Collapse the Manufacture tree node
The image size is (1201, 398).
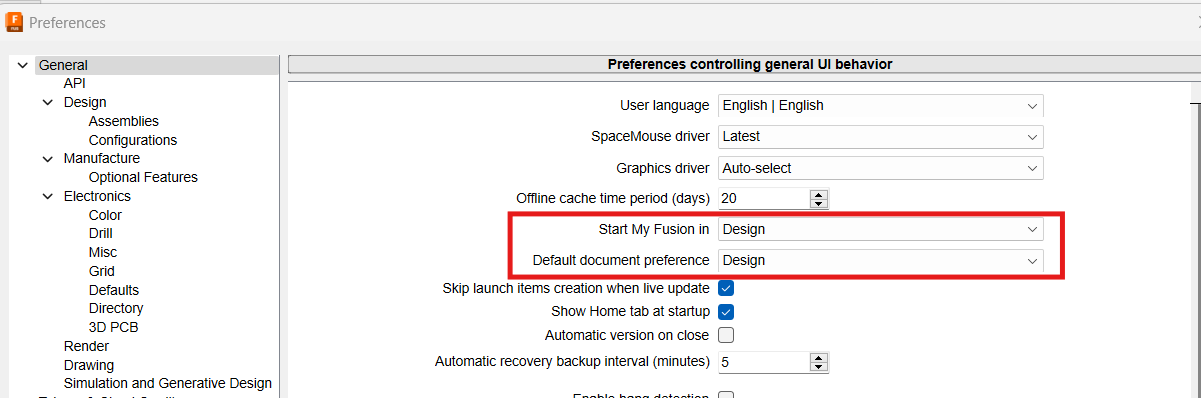48,158
